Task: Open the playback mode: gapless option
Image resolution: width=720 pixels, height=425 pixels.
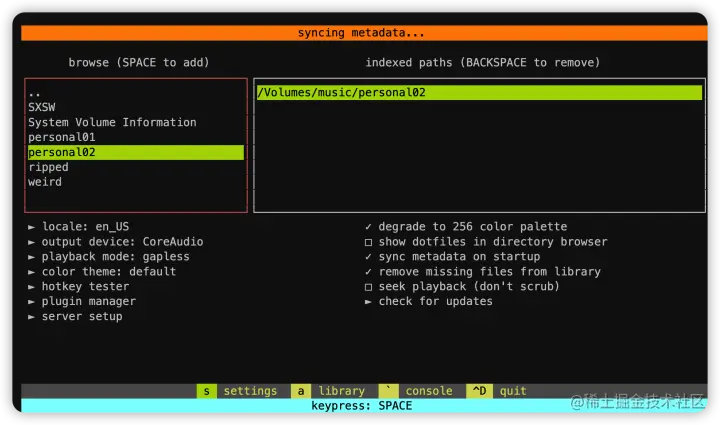Action: [x=108, y=257]
